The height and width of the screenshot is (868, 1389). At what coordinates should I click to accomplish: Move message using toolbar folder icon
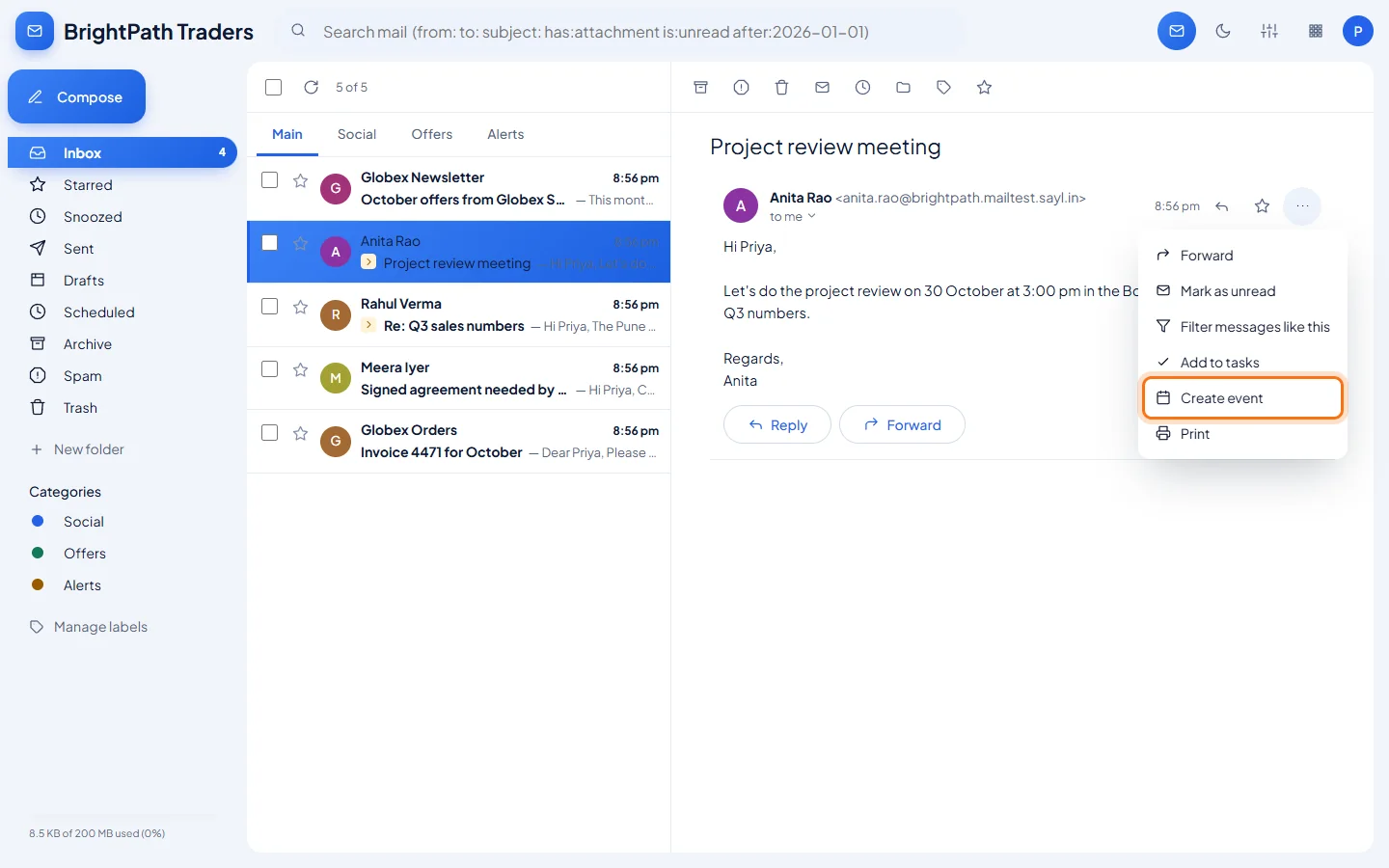(903, 88)
